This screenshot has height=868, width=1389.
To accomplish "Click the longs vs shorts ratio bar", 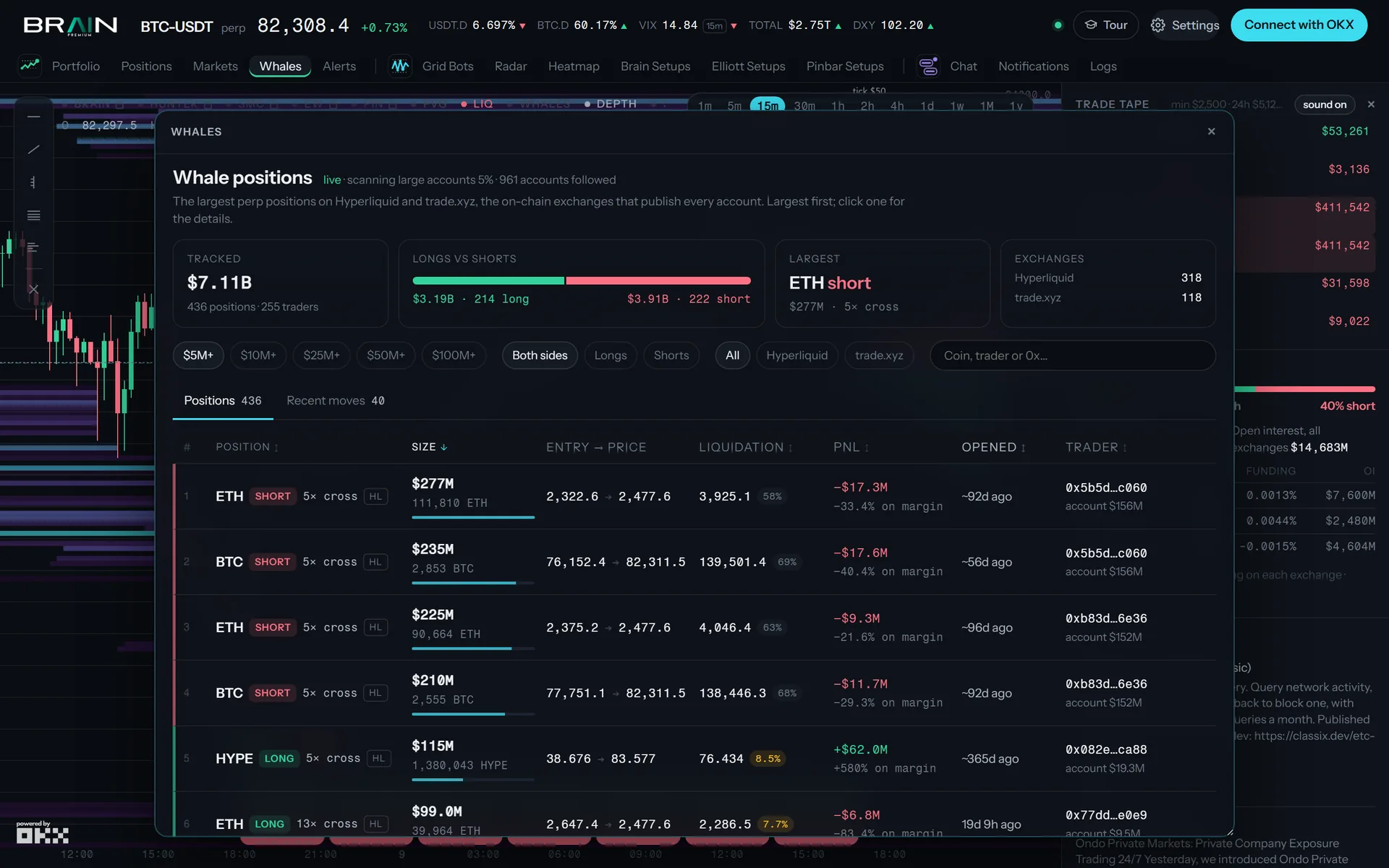I will pos(582,281).
